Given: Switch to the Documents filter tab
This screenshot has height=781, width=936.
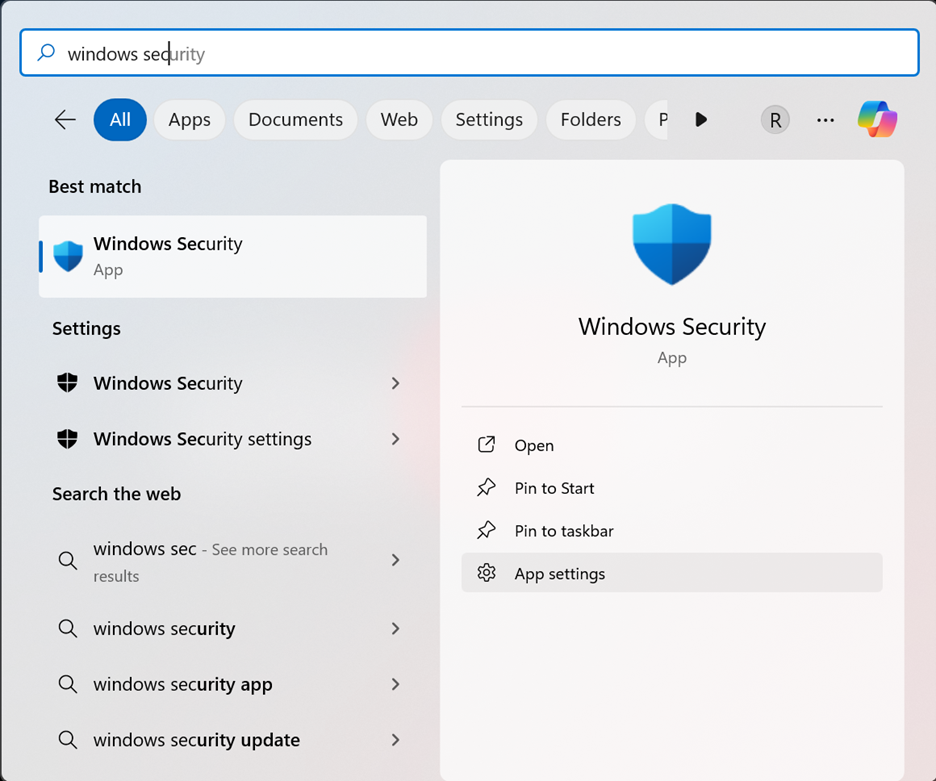Looking at the screenshot, I should coord(295,119).
